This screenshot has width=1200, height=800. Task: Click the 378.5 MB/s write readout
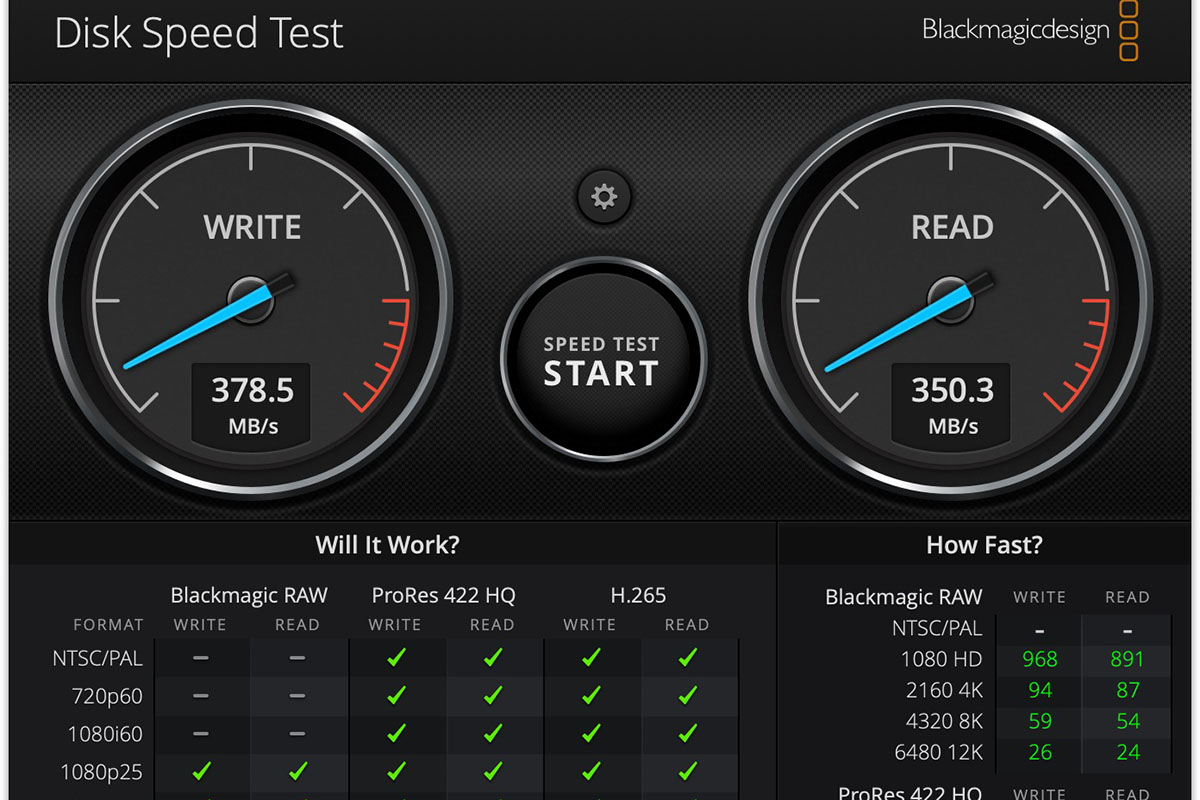(252, 402)
